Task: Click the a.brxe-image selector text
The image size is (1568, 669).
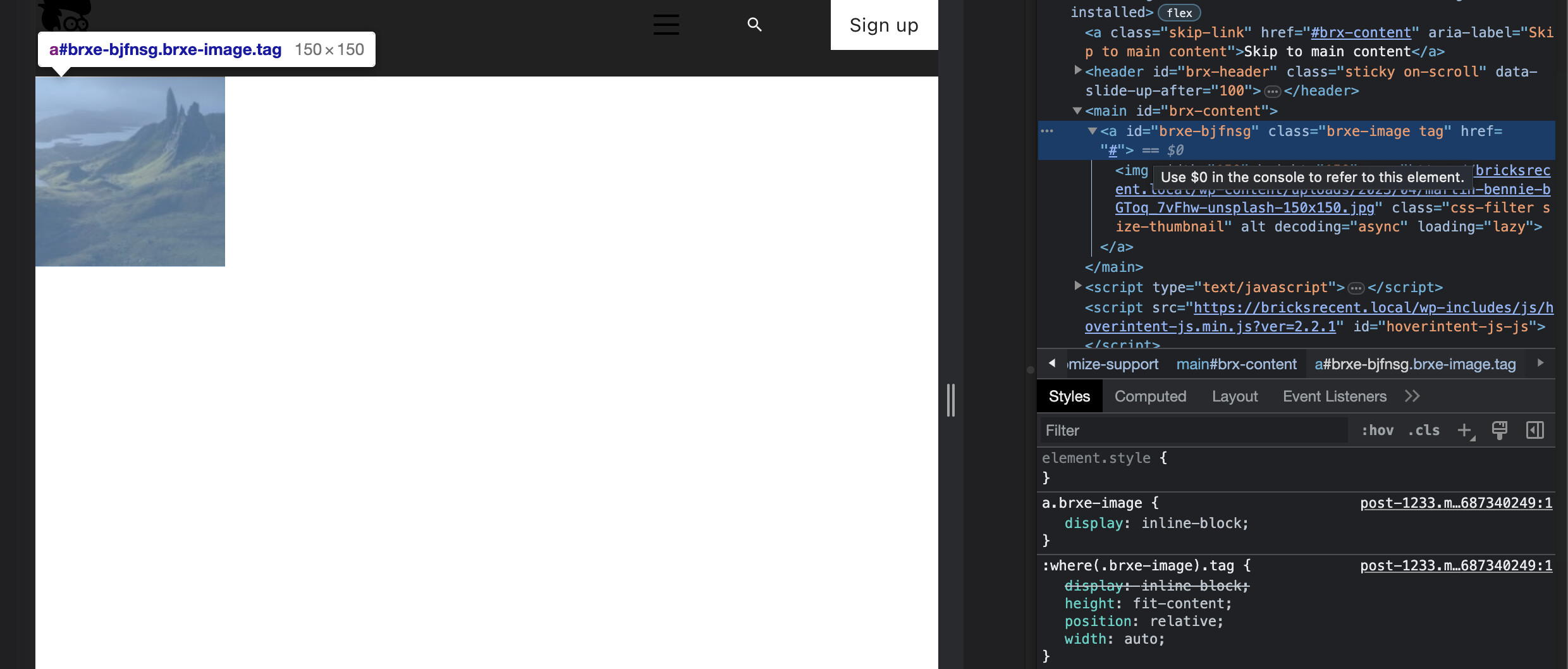Action: pos(1092,503)
